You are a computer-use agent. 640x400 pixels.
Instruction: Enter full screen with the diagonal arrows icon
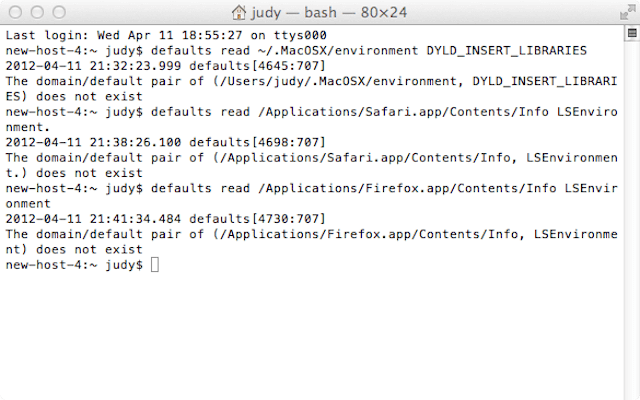(x=627, y=12)
